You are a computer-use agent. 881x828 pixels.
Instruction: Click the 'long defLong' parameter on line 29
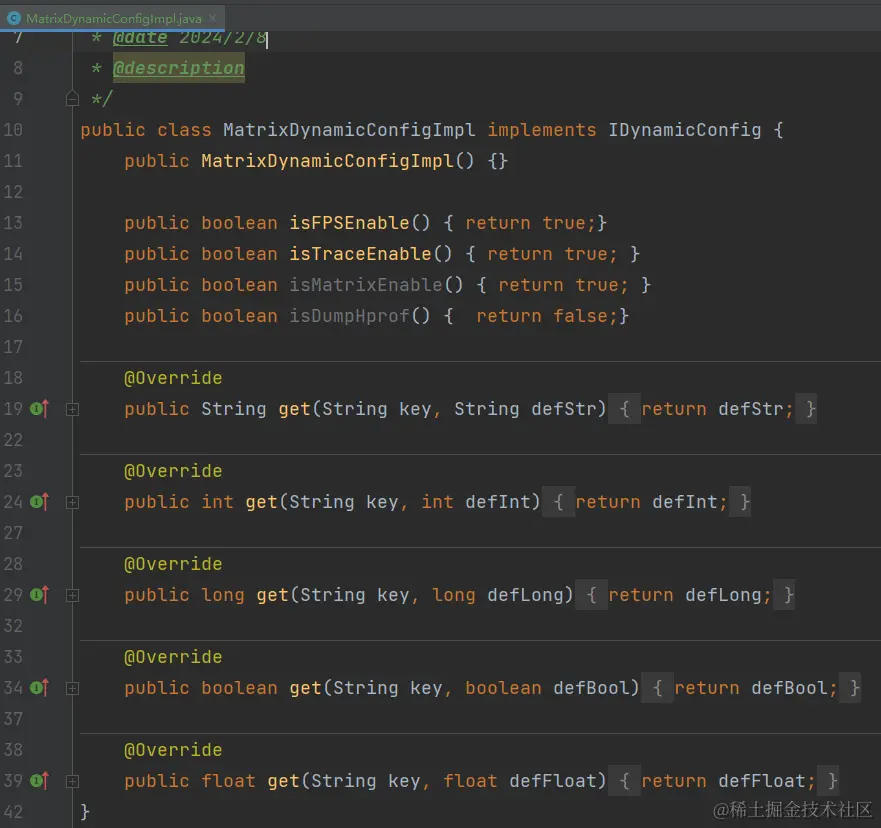tap(498, 594)
